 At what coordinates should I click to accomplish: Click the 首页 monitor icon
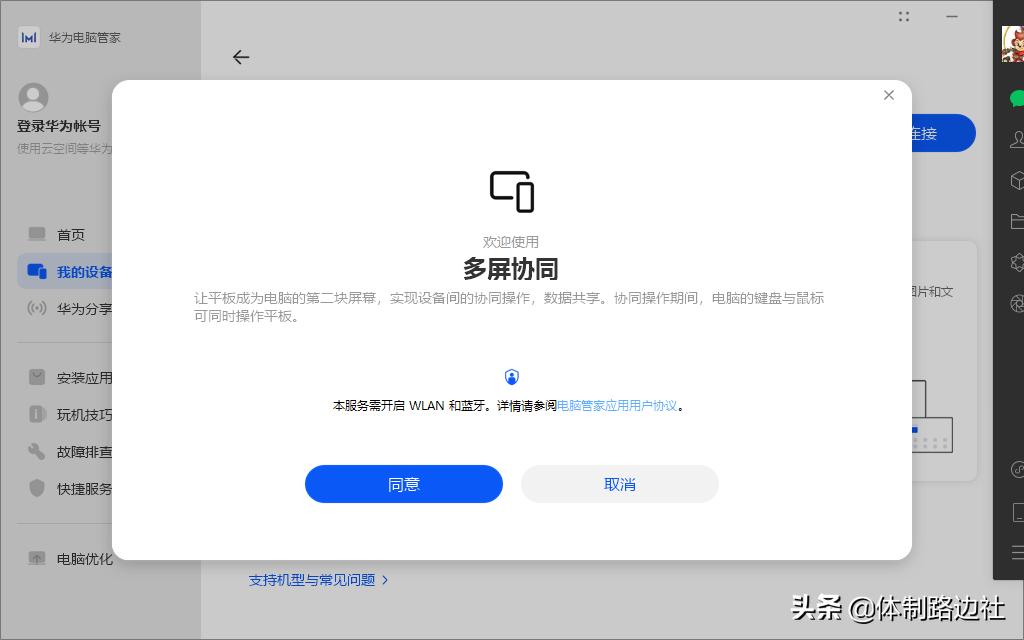coord(37,234)
